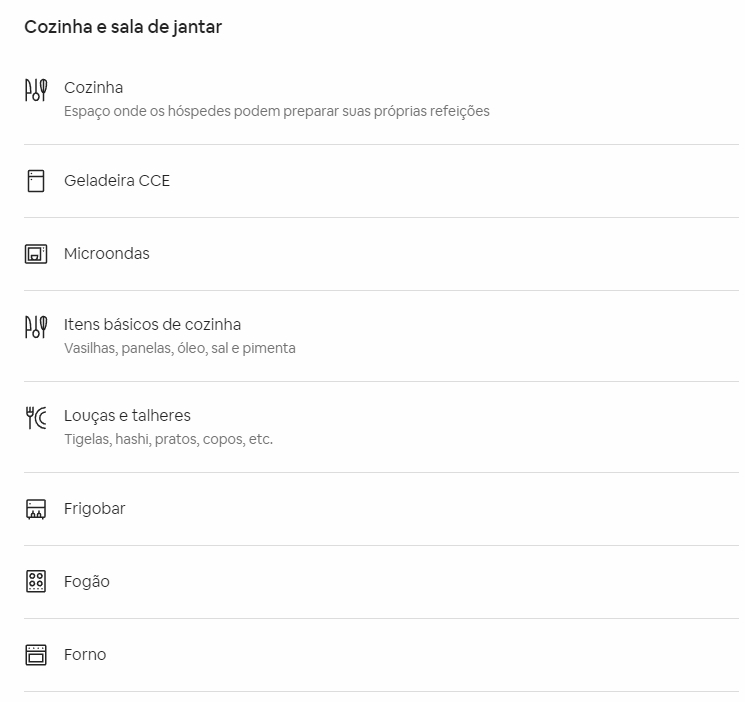Click the Cozinha e sala de jantar heading
745x702 pixels.
123,27
